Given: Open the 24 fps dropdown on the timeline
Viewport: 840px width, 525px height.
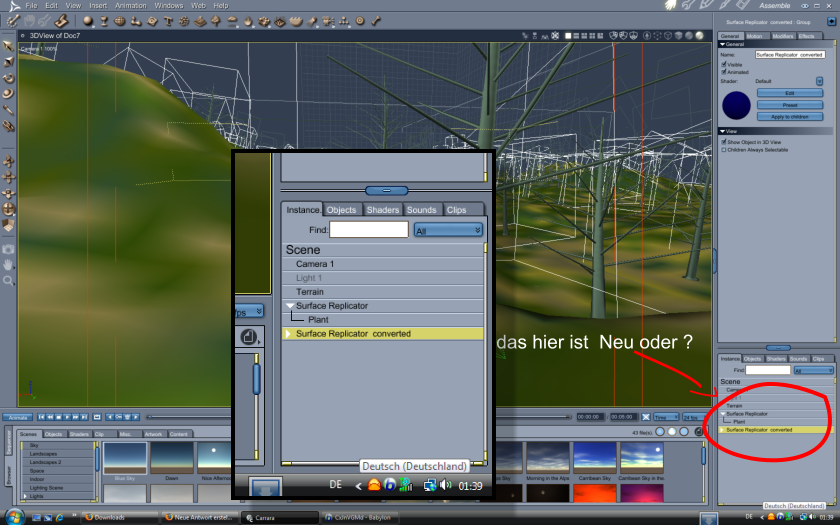Looking at the screenshot, I should coord(695,417).
